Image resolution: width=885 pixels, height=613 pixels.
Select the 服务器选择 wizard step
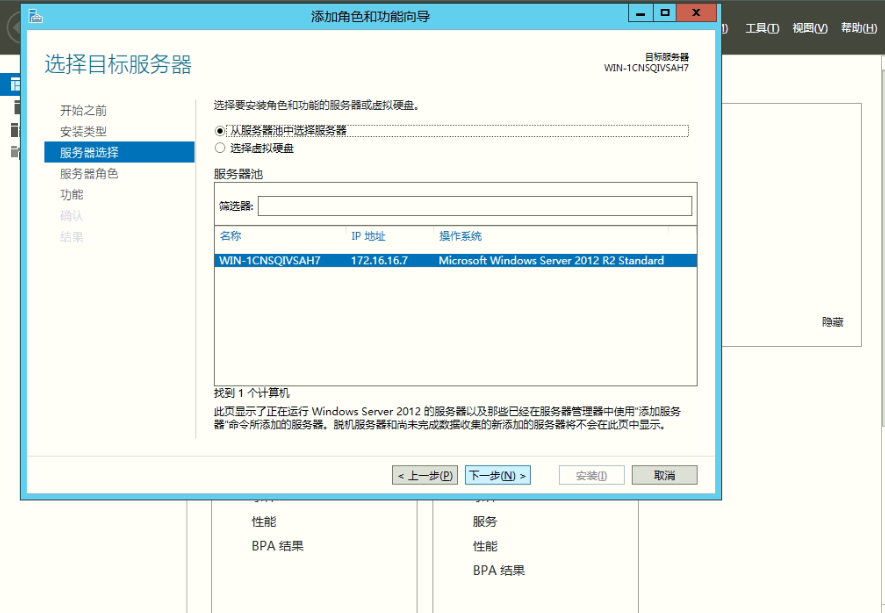coord(119,152)
